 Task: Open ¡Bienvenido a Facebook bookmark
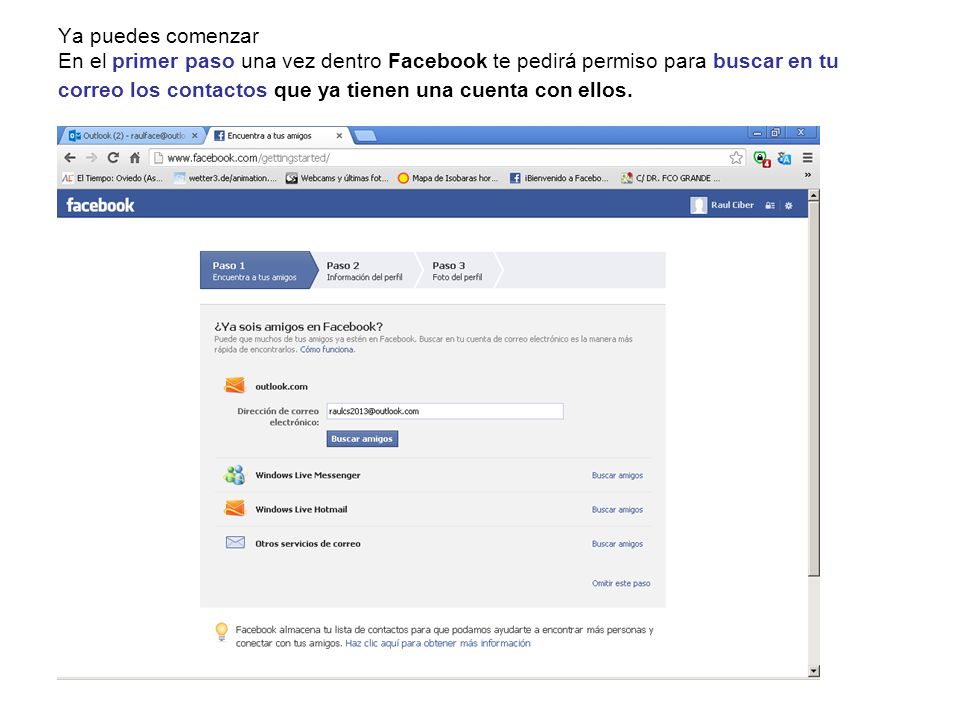559,178
